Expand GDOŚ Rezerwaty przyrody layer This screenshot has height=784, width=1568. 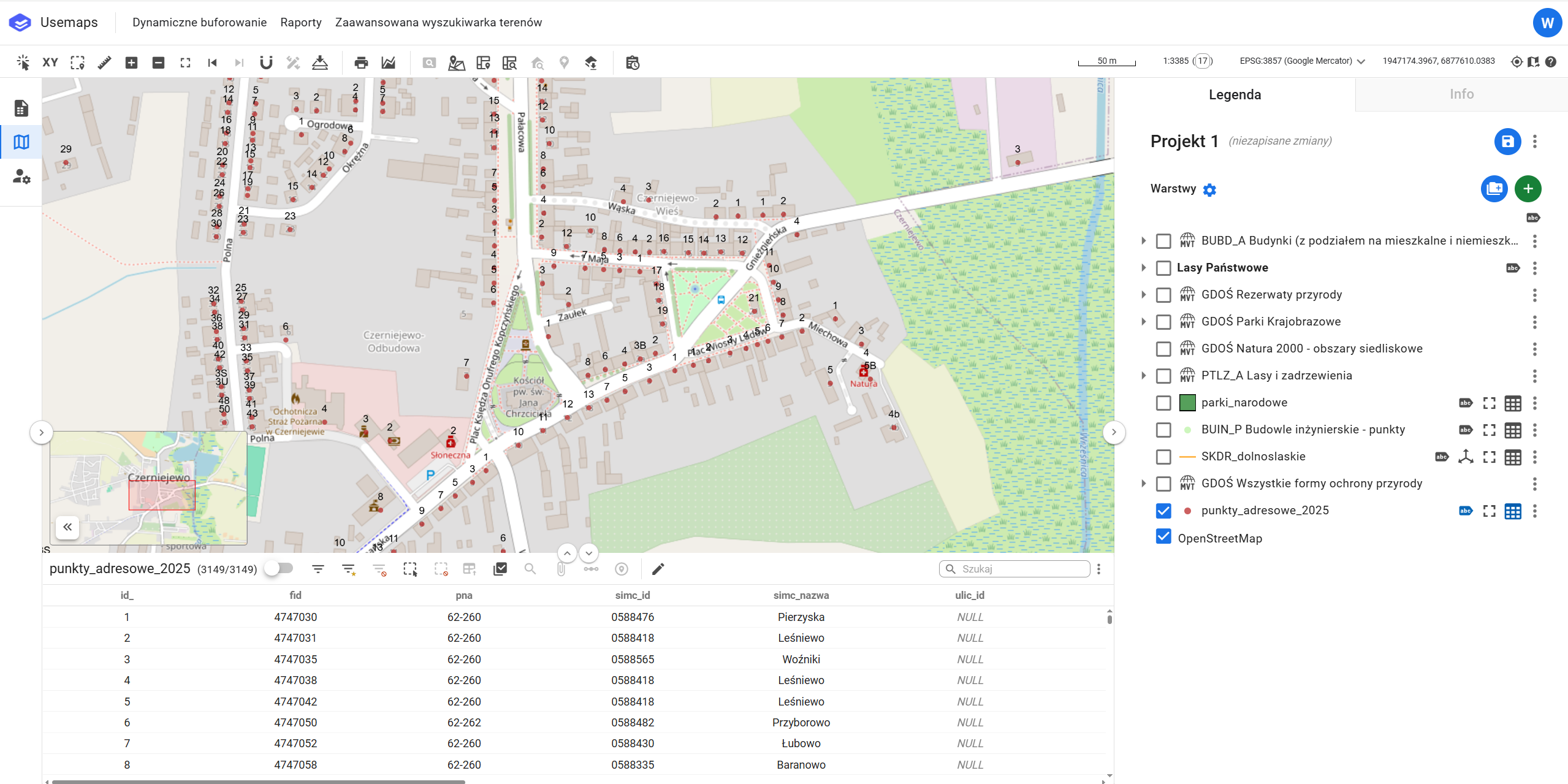1143,295
